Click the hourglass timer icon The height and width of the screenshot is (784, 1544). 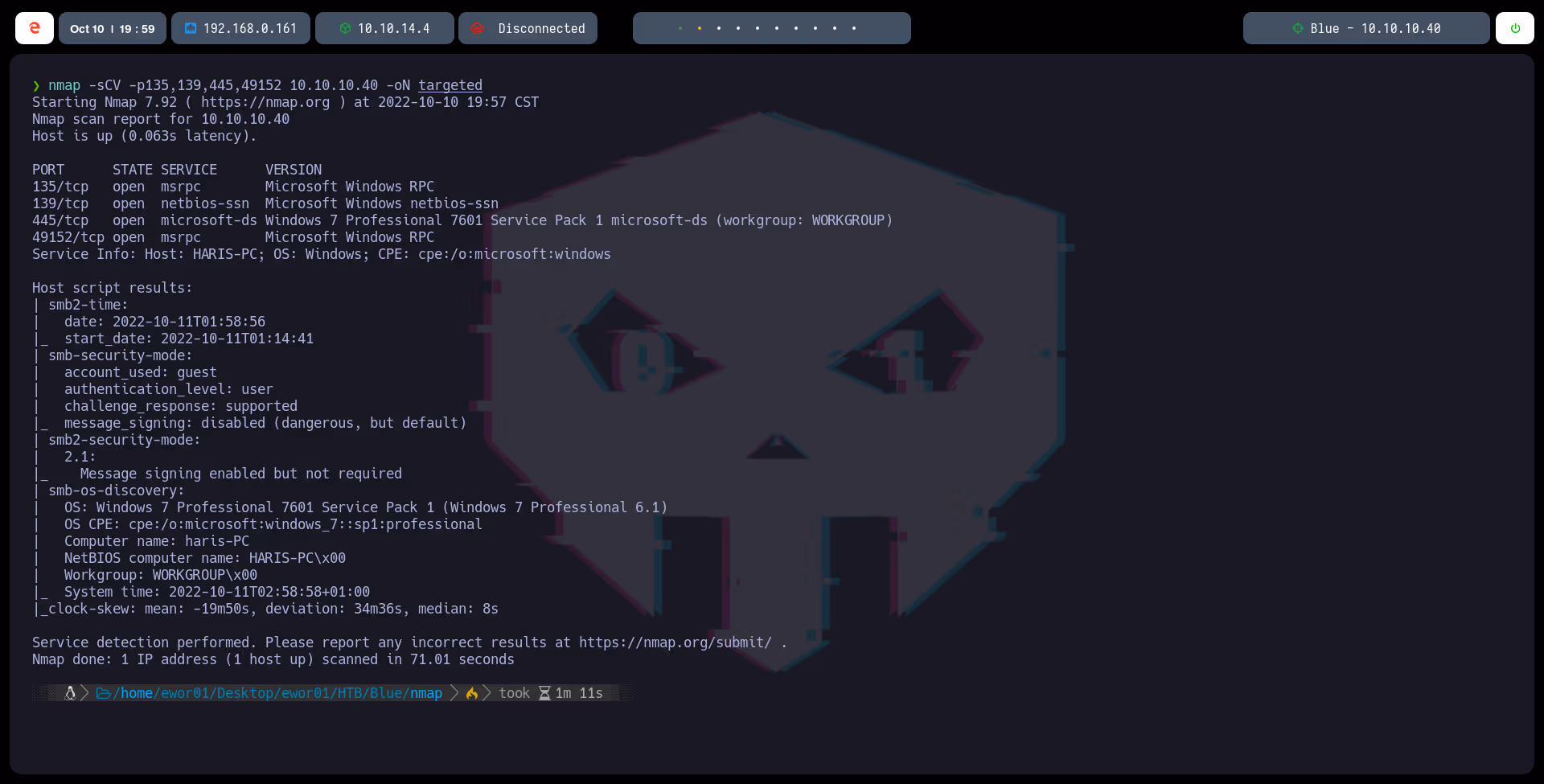coord(545,693)
